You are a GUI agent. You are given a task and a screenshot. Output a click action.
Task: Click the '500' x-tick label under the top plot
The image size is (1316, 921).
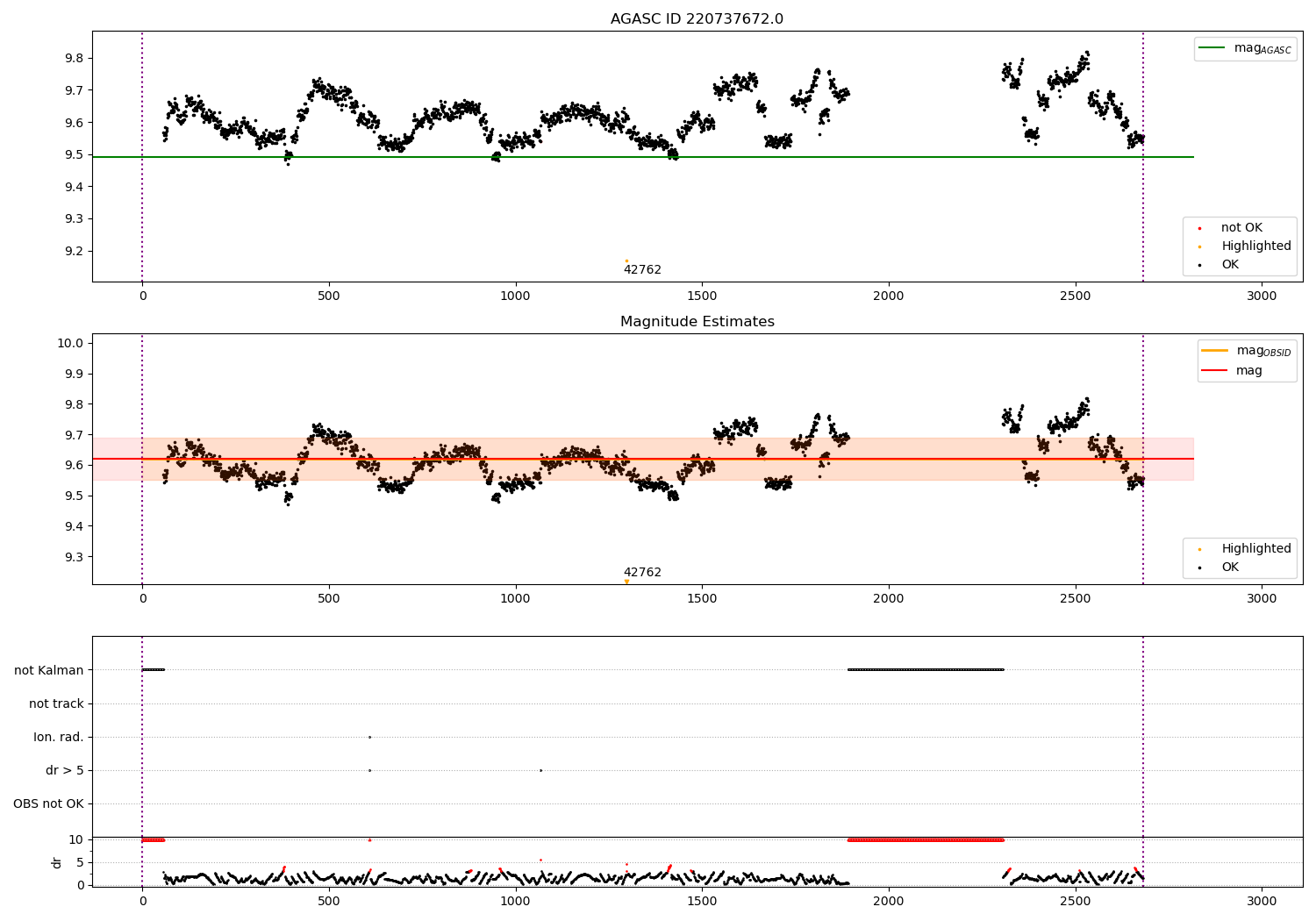[x=329, y=296]
